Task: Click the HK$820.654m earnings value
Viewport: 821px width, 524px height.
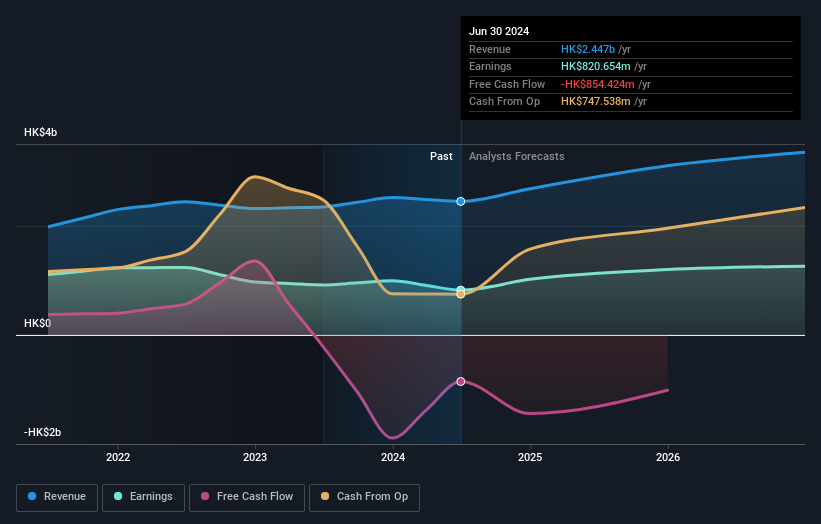Action: click(596, 66)
